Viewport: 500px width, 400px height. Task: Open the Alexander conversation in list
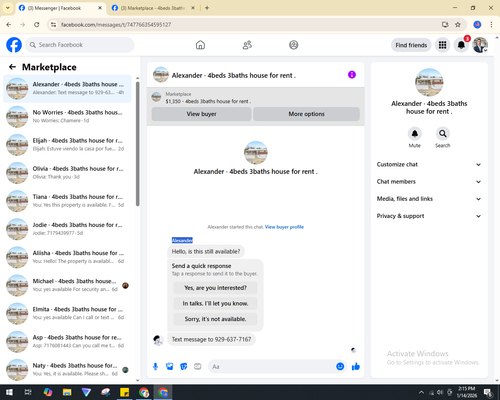(67, 89)
